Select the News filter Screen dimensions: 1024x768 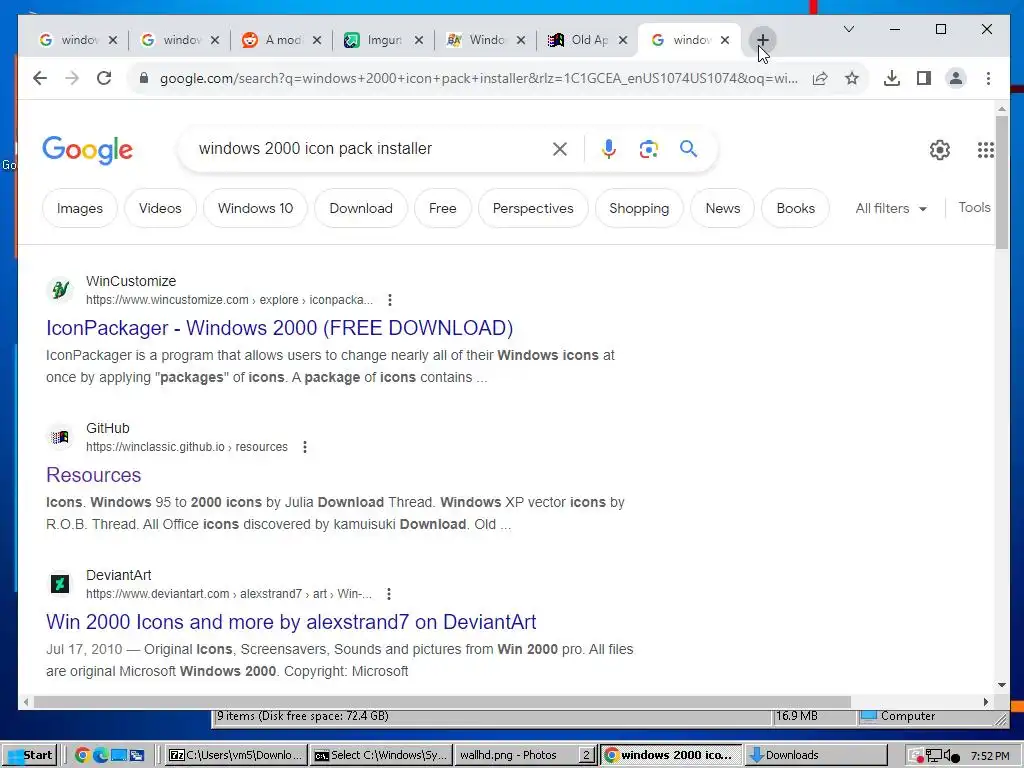pos(722,208)
